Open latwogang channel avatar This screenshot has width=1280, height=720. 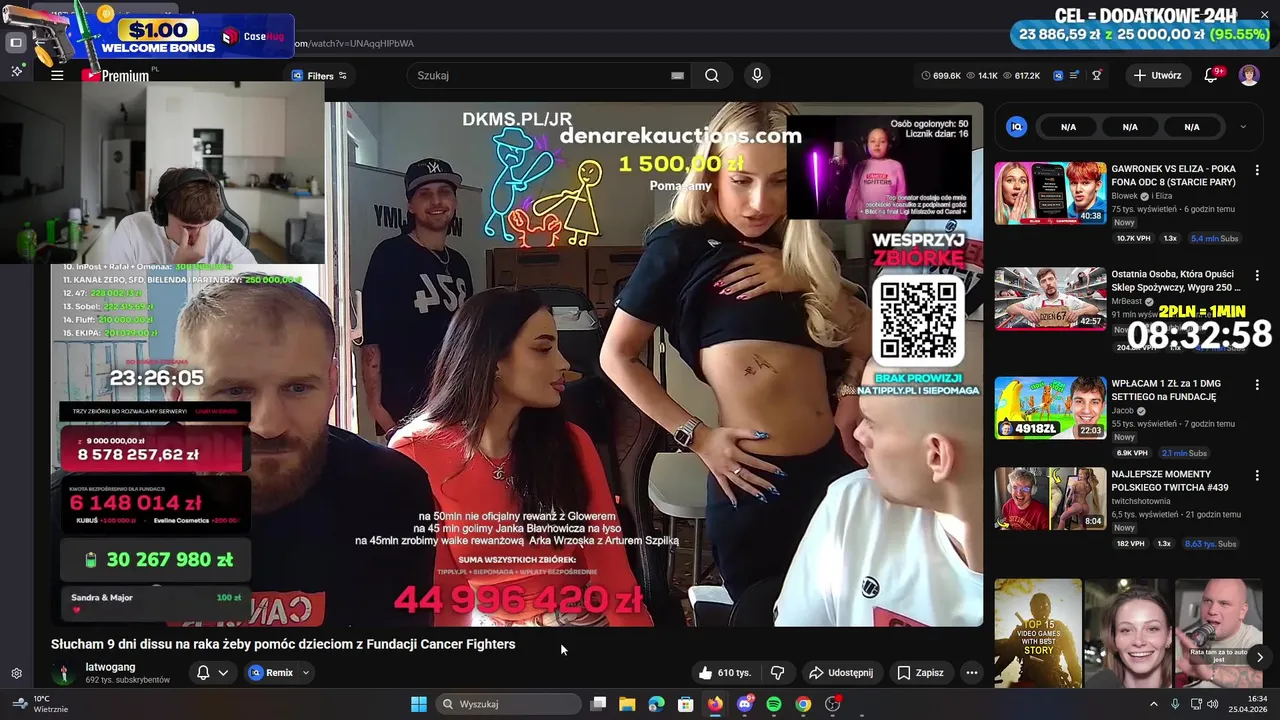[x=64, y=673]
